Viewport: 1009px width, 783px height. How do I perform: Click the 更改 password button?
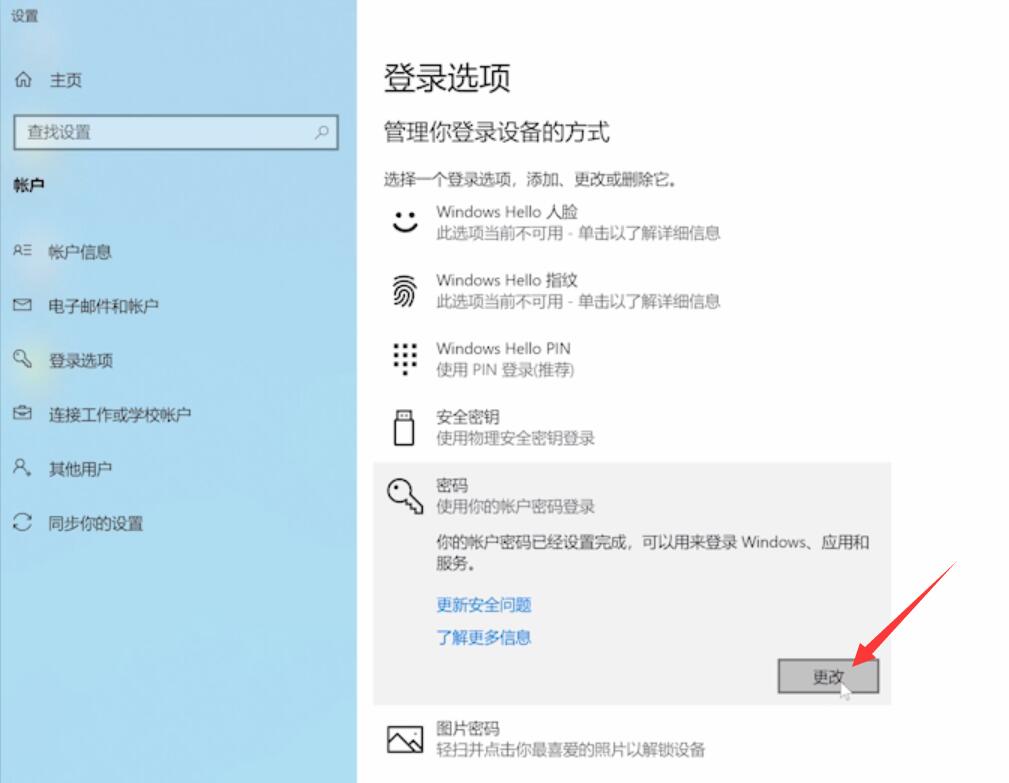click(828, 676)
